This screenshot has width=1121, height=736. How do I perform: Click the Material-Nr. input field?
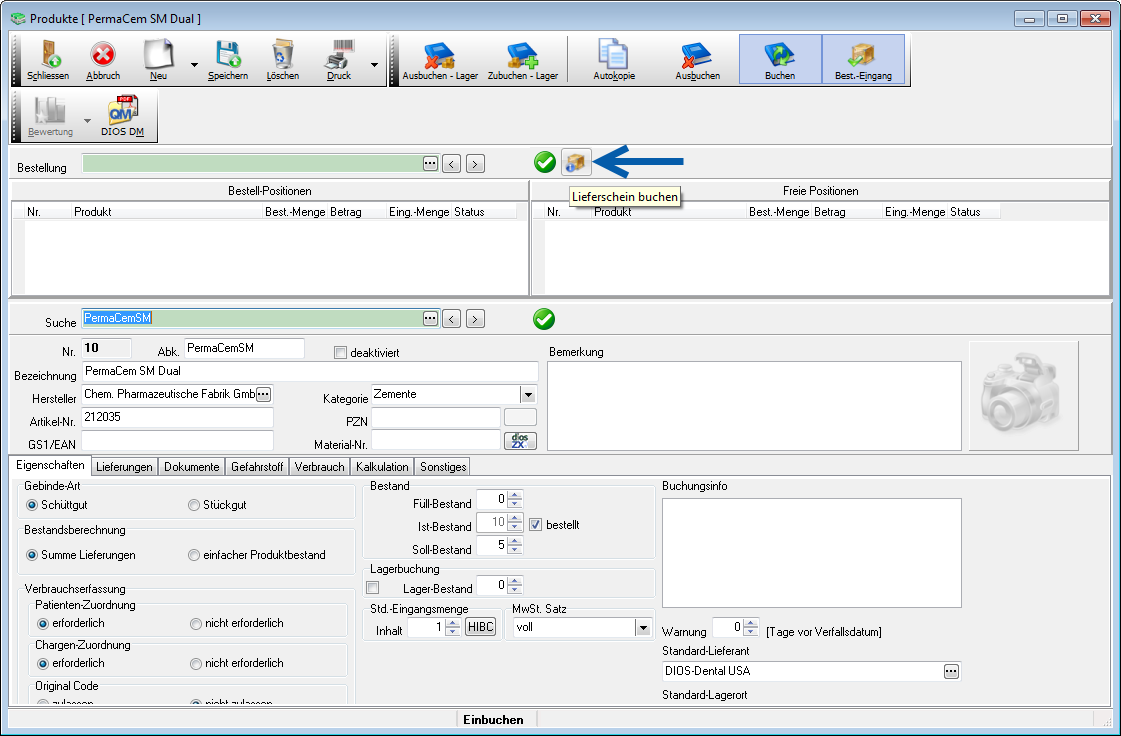tap(436, 440)
